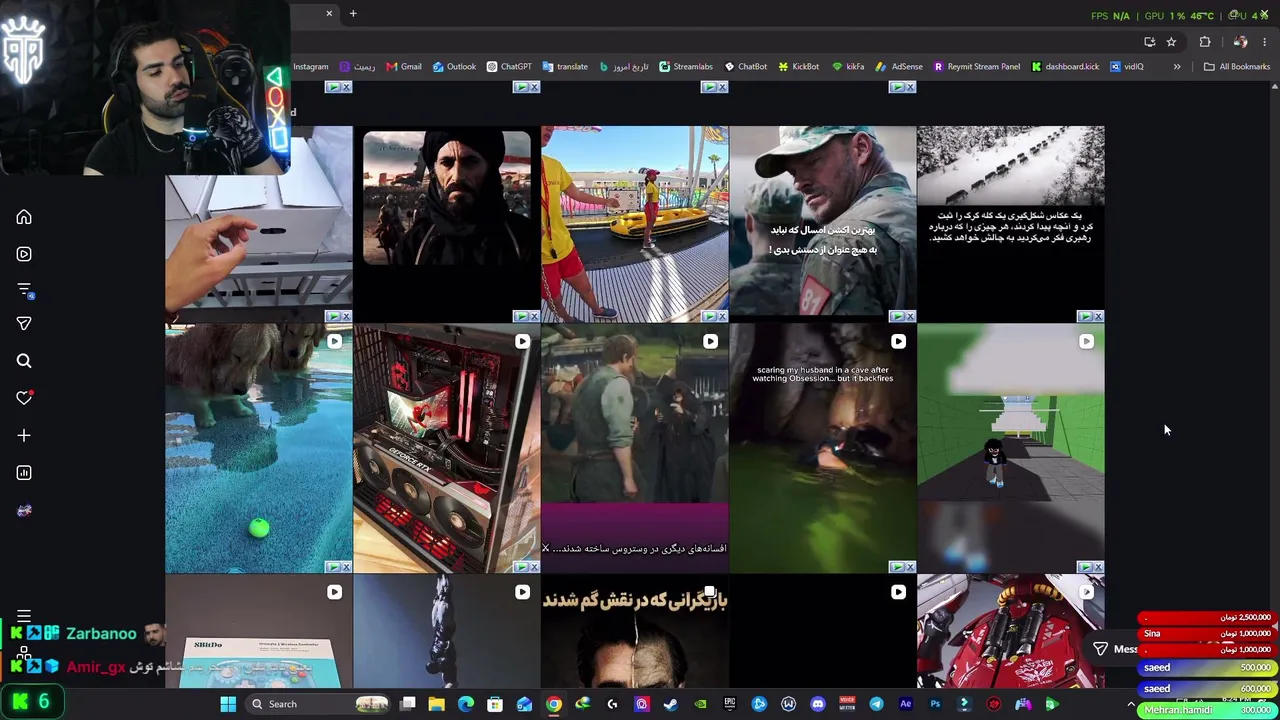This screenshot has width=1280, height=720.
Task: Open Microsoft Store from taskbar
Action: [495, 704]
